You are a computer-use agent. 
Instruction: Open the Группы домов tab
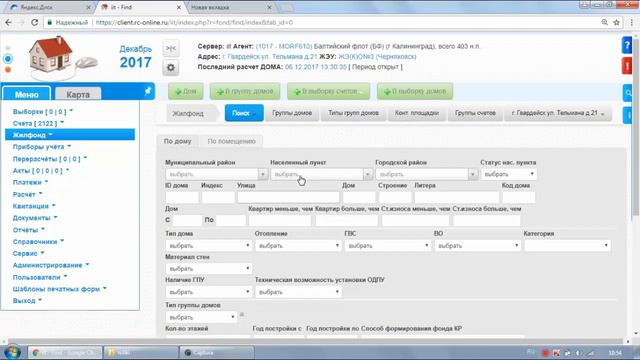[292, 113]
